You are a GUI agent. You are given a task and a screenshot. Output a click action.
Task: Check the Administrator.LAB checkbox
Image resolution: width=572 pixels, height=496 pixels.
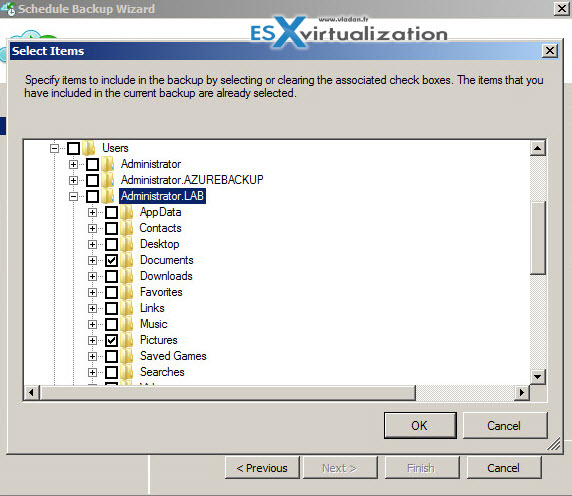tap(92, 196)
